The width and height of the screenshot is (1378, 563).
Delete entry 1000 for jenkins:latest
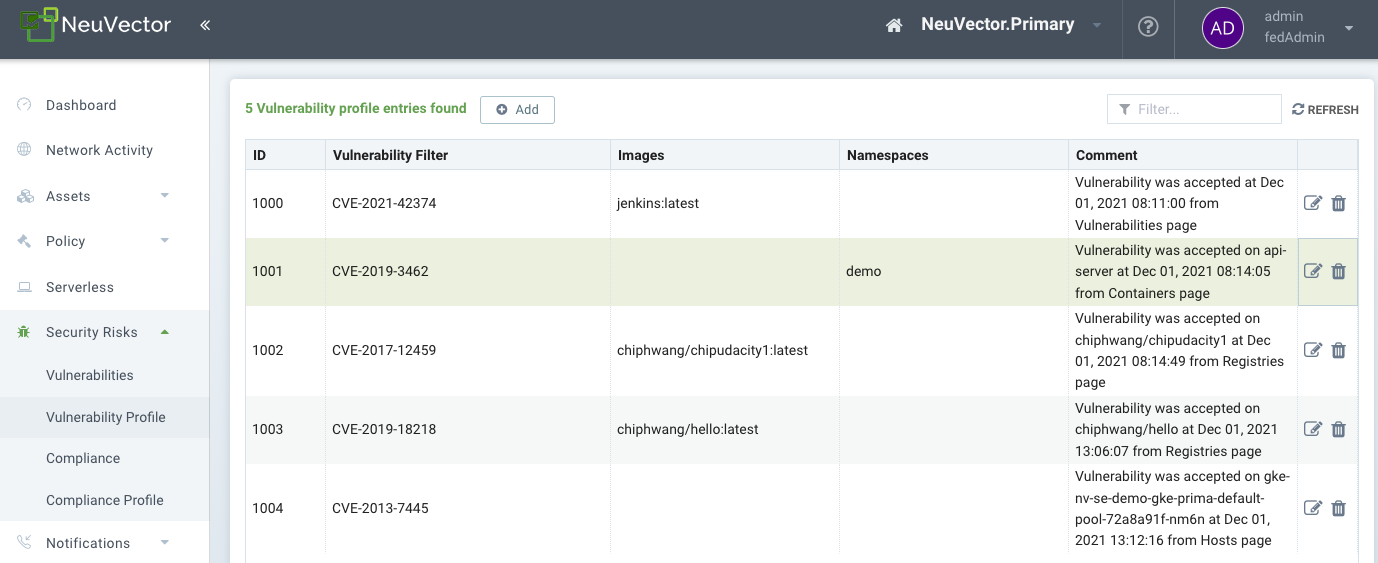(1339, 203)
